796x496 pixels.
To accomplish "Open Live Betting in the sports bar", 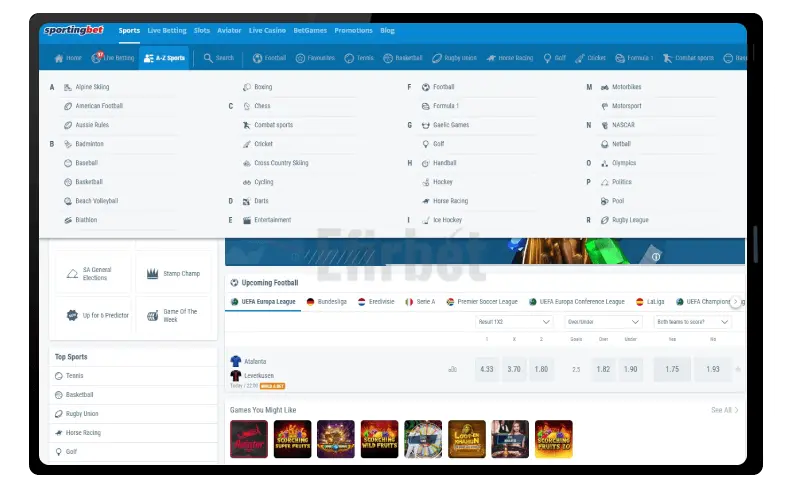I will coord(113,58).
